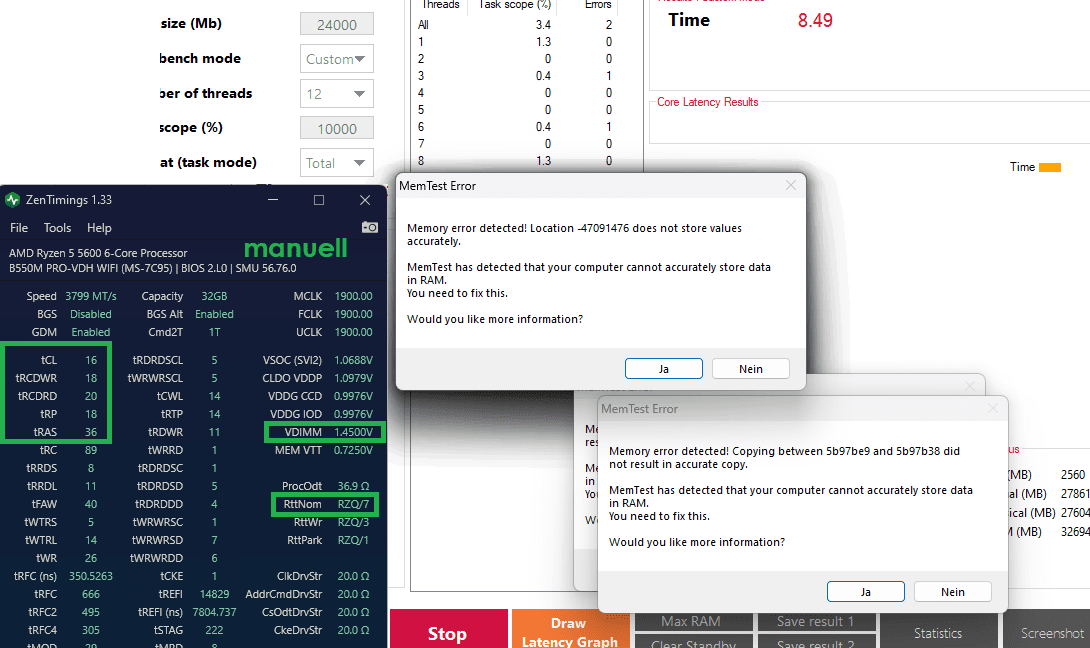Image resolution: width=1090 pixels, height=648 pixels.
Task: Close the copying MemTest Error dialog
Action: coord(993,409)
